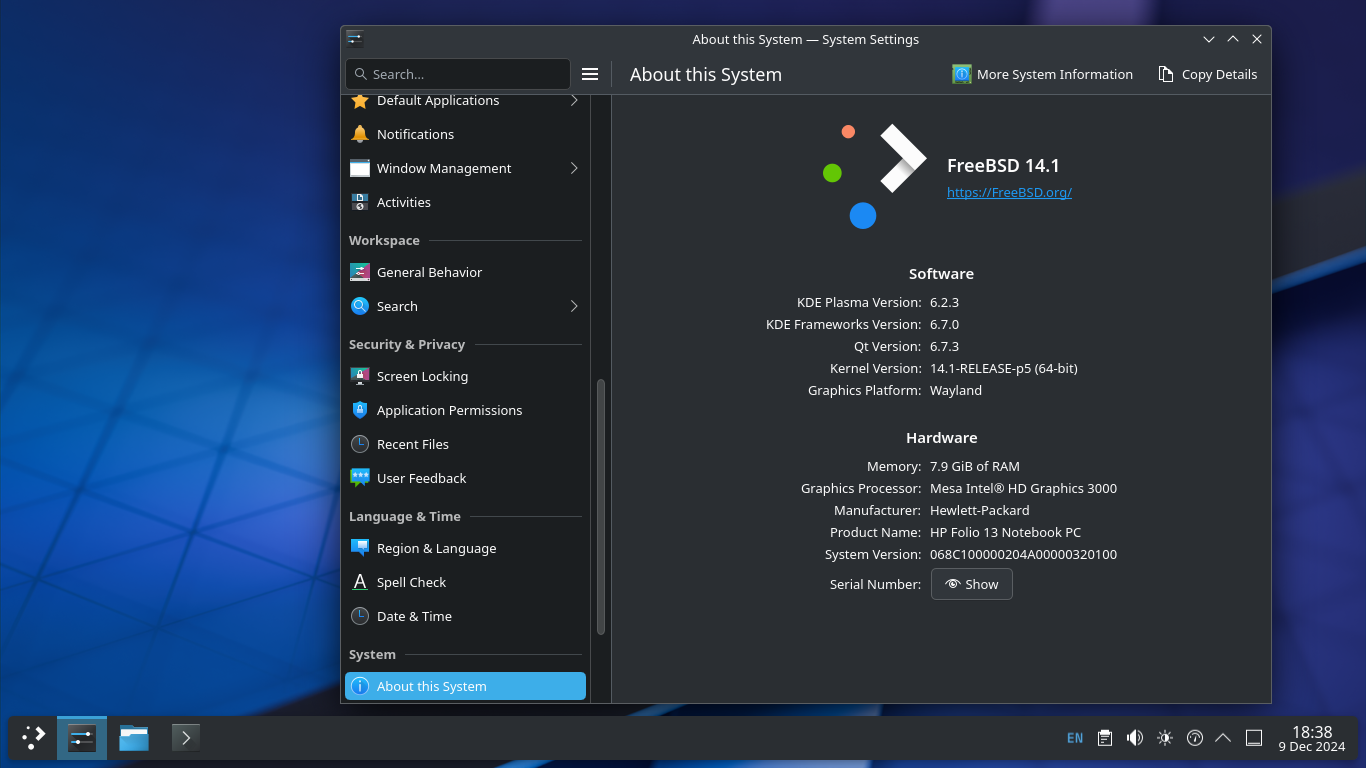Click the Notifications bell icon
This screenshot has width=1366, height=768.
(x=360, y=134)
